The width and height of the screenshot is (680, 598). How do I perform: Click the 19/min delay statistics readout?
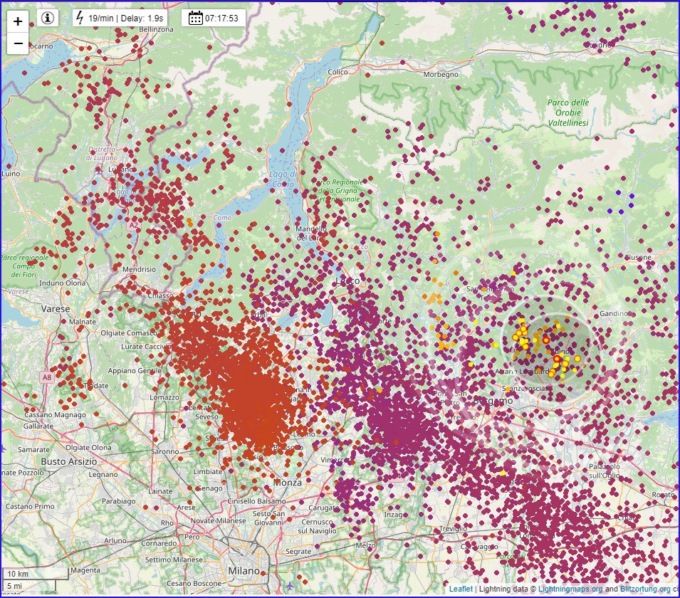pyautogui.click(x=129, y=17)
